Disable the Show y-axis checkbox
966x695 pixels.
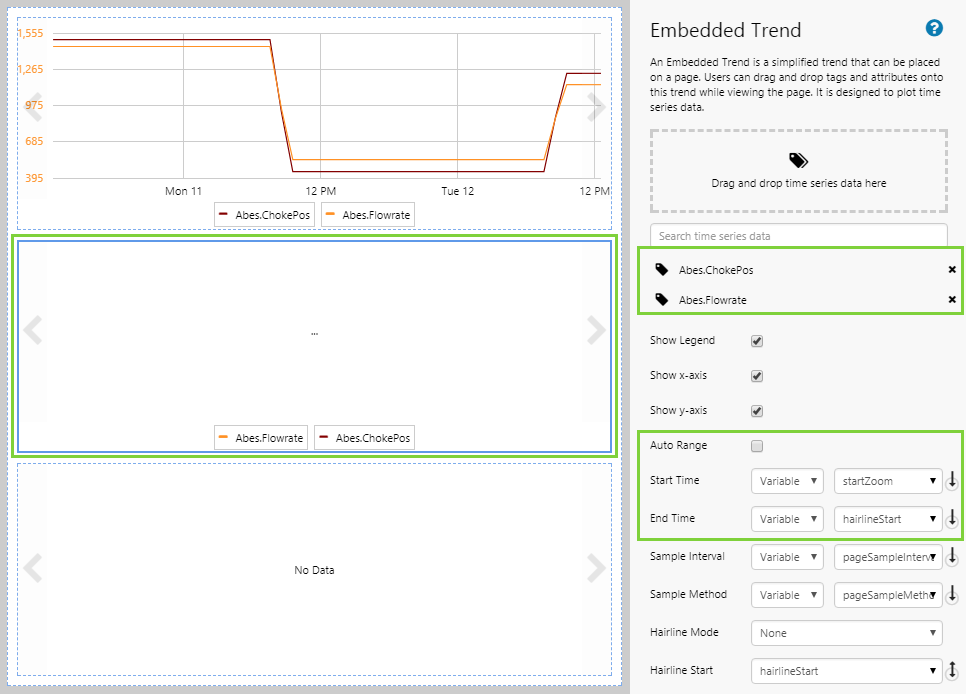point(757,411)
